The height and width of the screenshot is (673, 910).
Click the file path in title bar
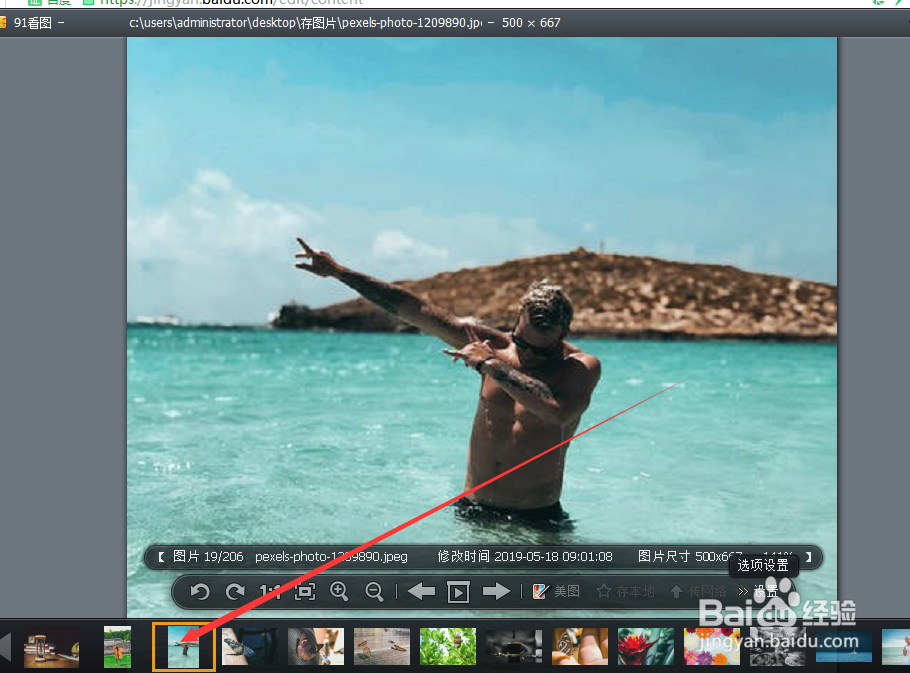point(305,23)
